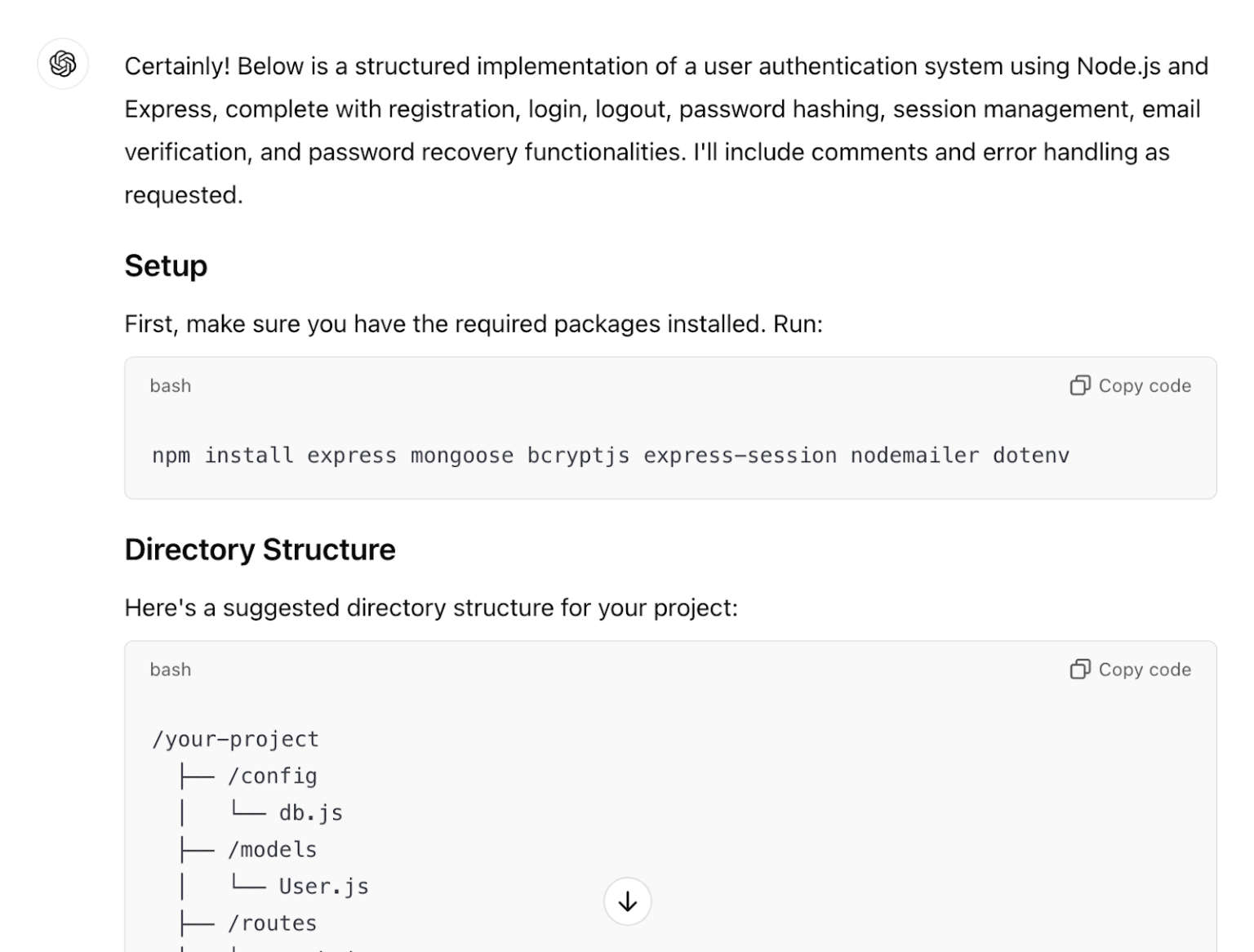Click the sentence starting "First, make sure"

(x=474, y=324)
